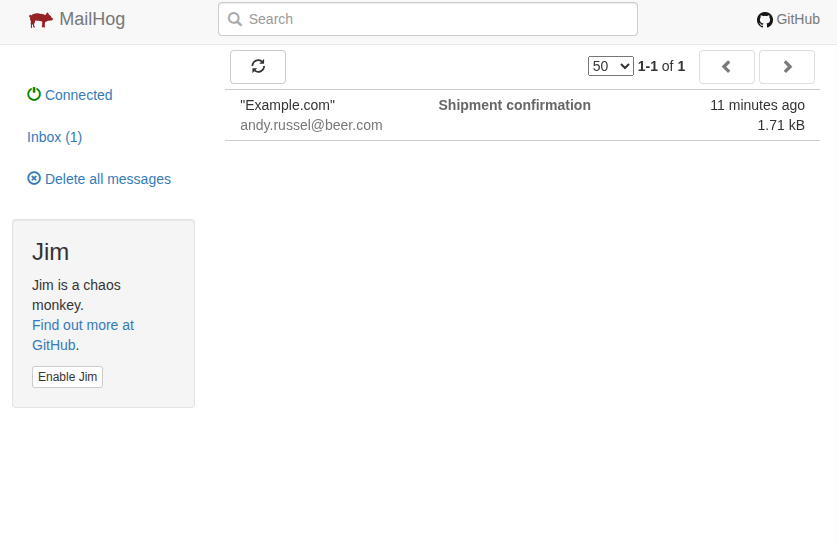Click the Search input field
Viewport: 837px width, 543px height.
[x=428, y=19]
